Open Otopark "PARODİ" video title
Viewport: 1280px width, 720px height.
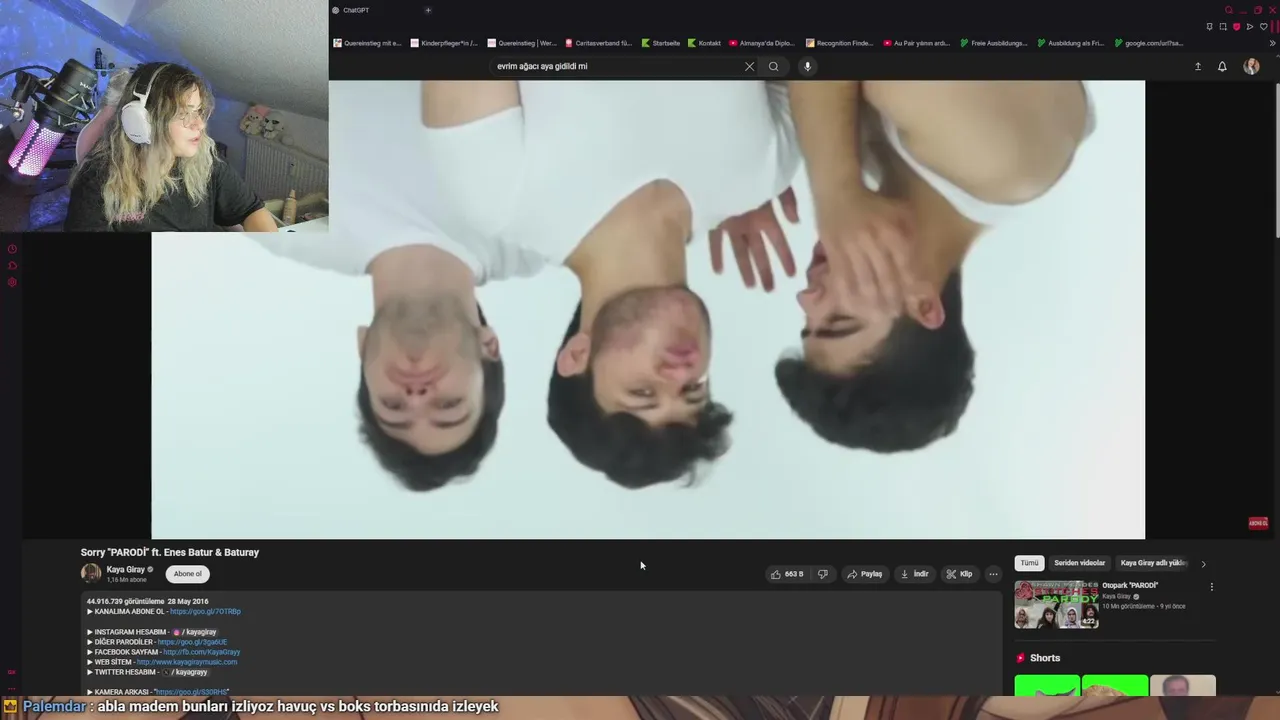[1130, 586]
